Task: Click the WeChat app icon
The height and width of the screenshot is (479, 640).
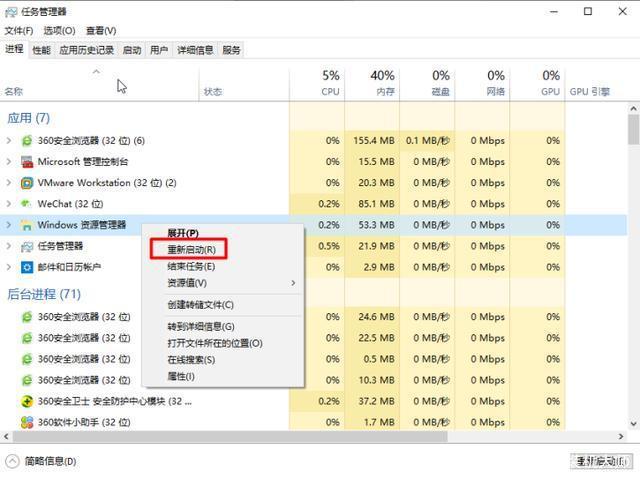Action: [x=27, y=204]
